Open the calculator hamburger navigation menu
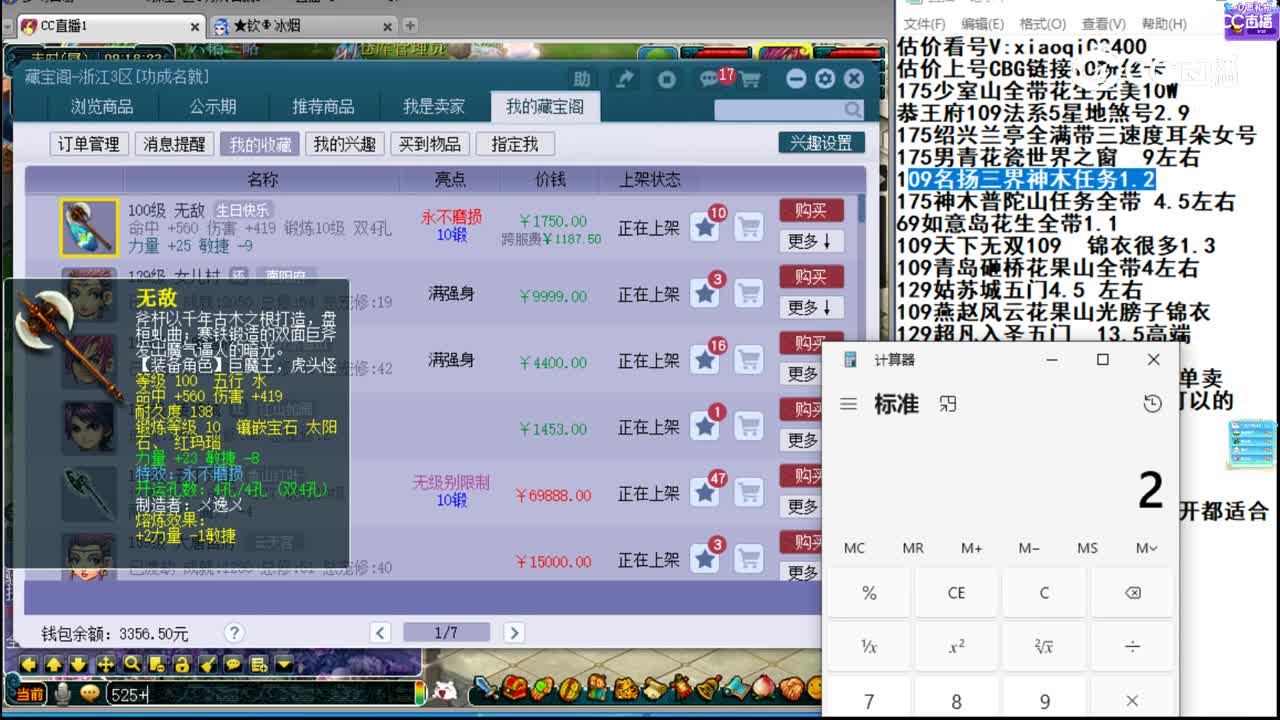 coord(848,404)
